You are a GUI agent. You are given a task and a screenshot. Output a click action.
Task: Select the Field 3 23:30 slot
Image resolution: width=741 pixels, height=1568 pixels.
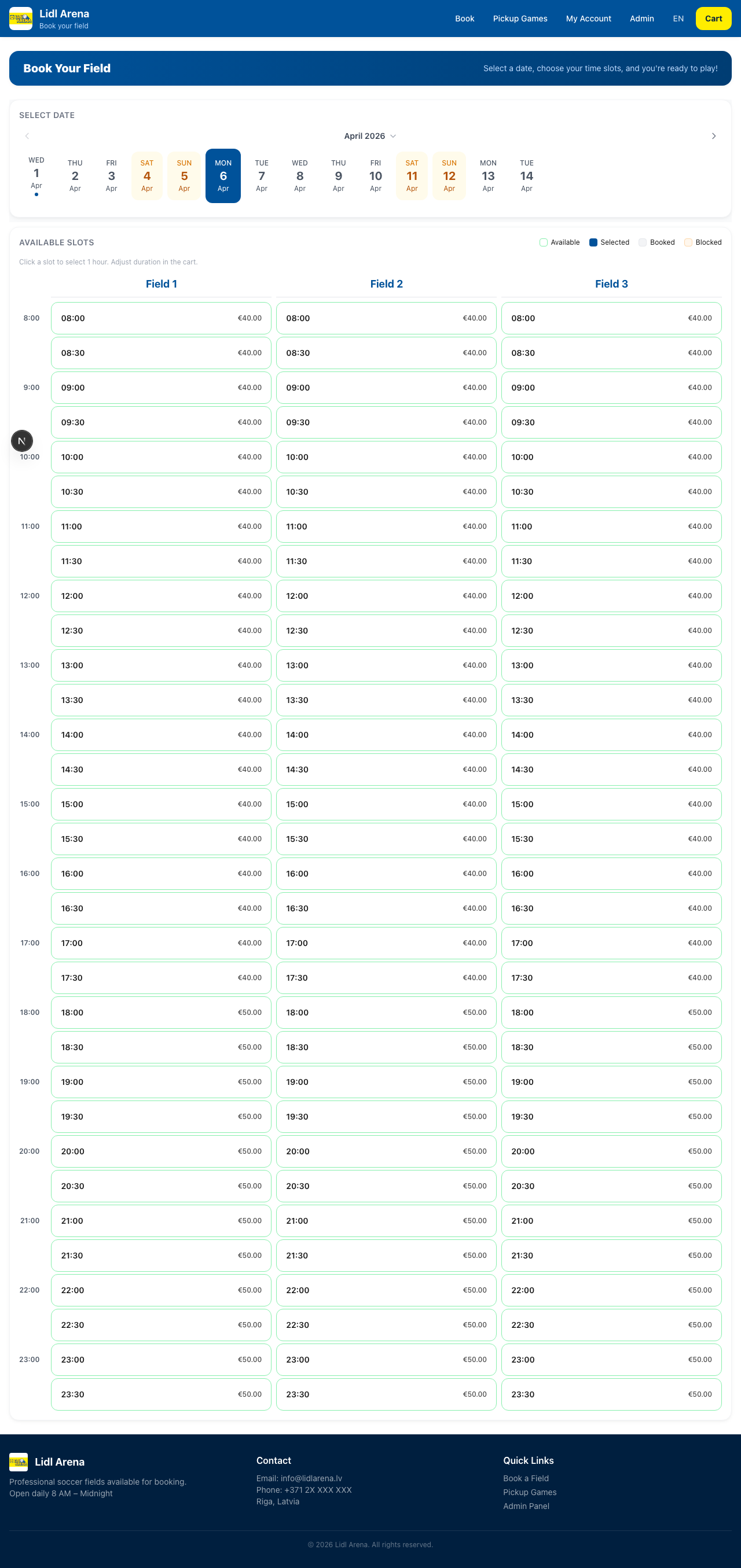(x=611, y=1394)
